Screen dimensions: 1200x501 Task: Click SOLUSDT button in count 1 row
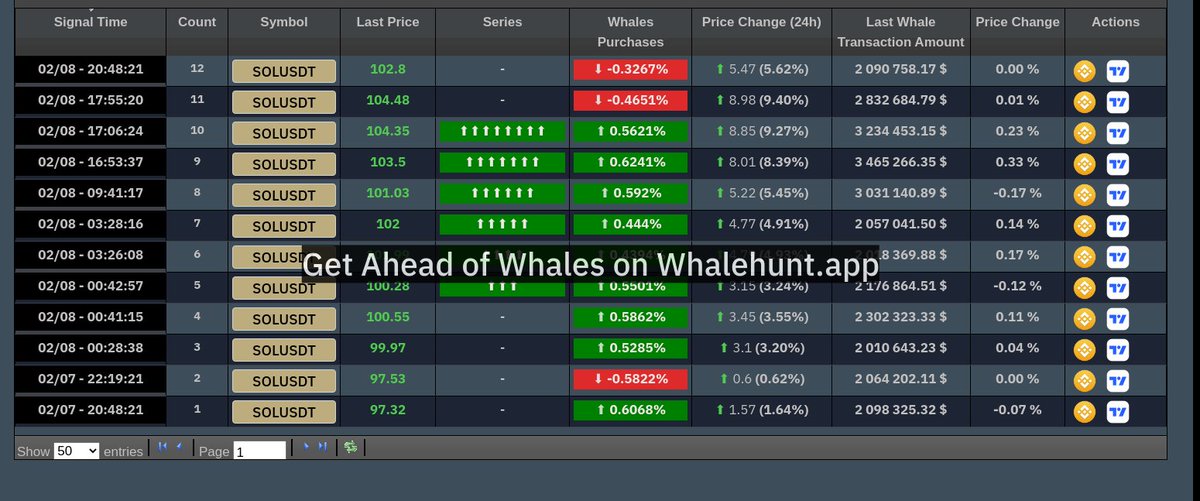click(284, 412)
